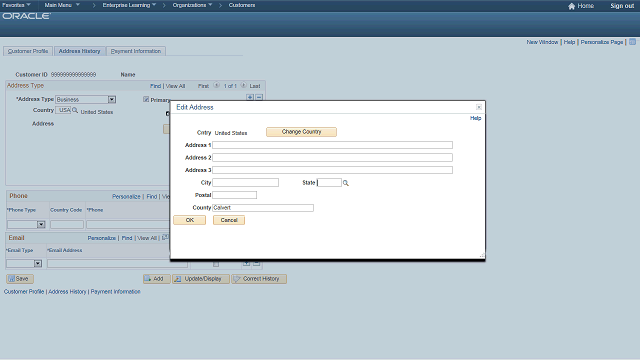Open the Address Type dropdown

(112, 100)
